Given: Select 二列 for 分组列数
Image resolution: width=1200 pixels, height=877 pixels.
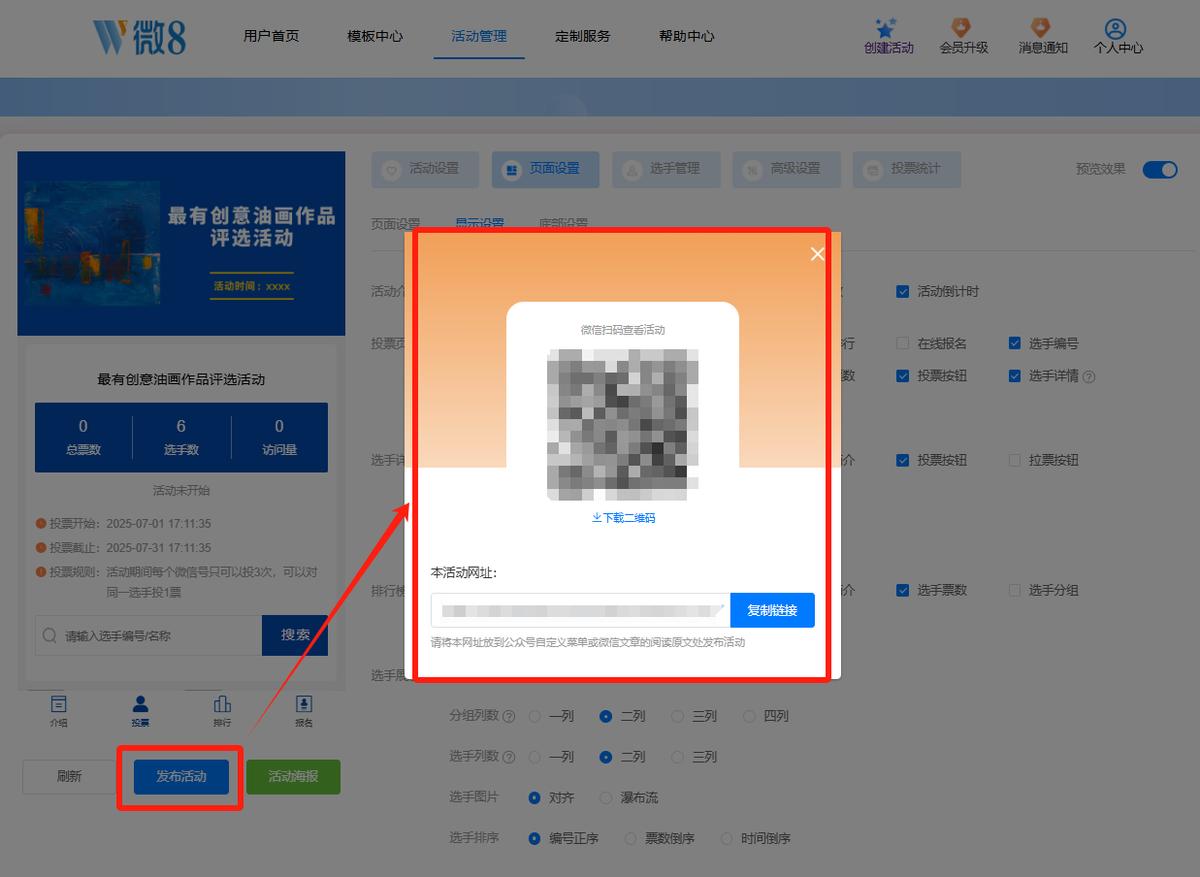Looking at the screenshot, I should (x=606, y=716).
